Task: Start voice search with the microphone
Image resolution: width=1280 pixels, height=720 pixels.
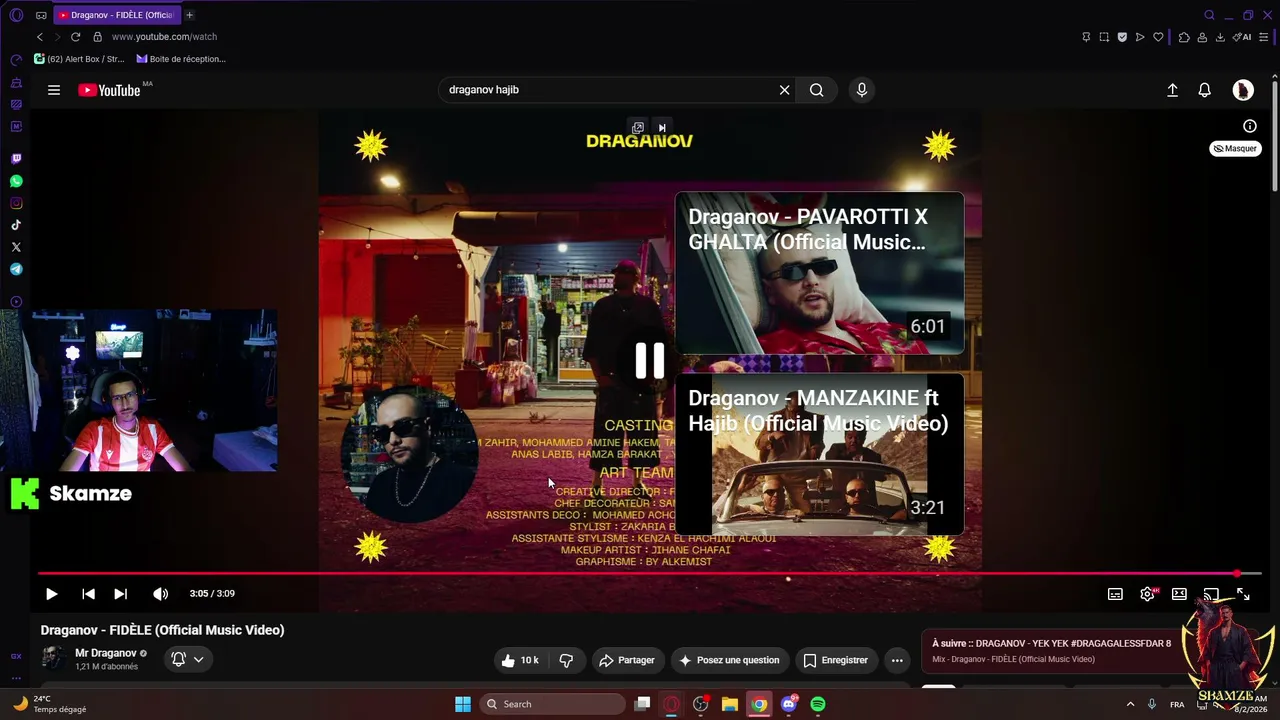Action: click(862, 90)
